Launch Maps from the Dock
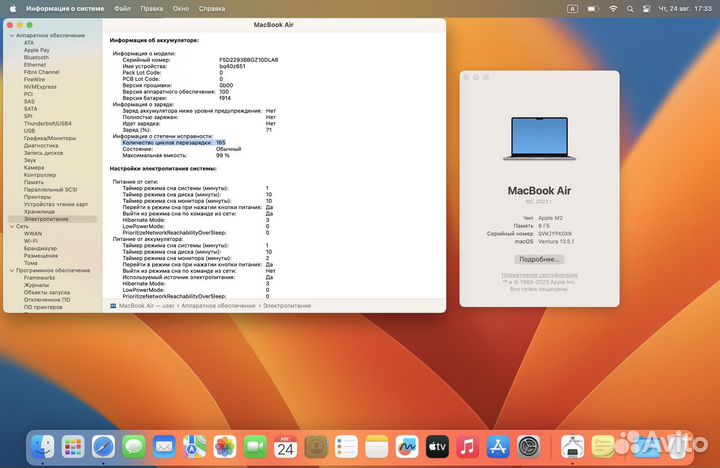 [x=194, y=446]
